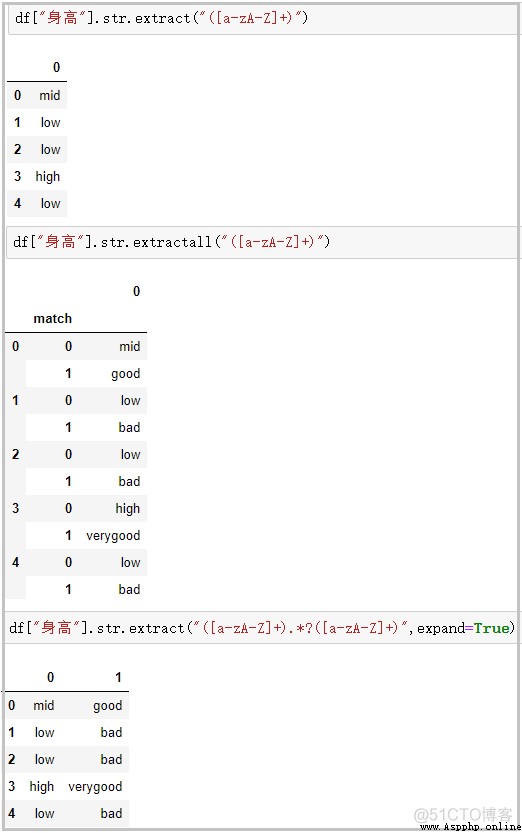This screenshot has width=522, height=833.
Task: Select the 'mid' cell in first output table
Action: [x=49, y=96]
